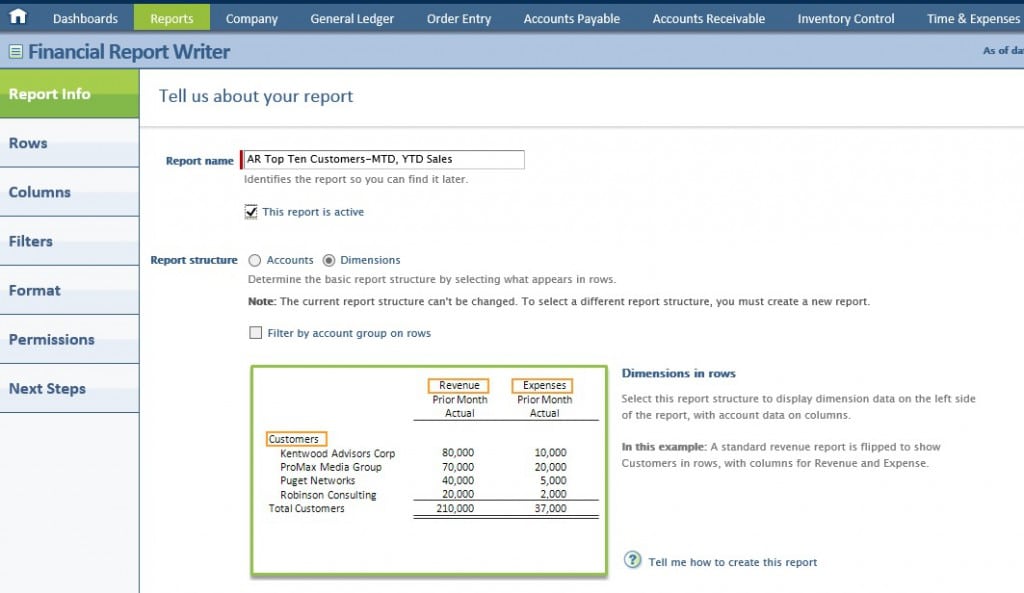1024x593 pixels.
Task: Enable 'Filter by account group on rows'
Action: coord(256,333)
